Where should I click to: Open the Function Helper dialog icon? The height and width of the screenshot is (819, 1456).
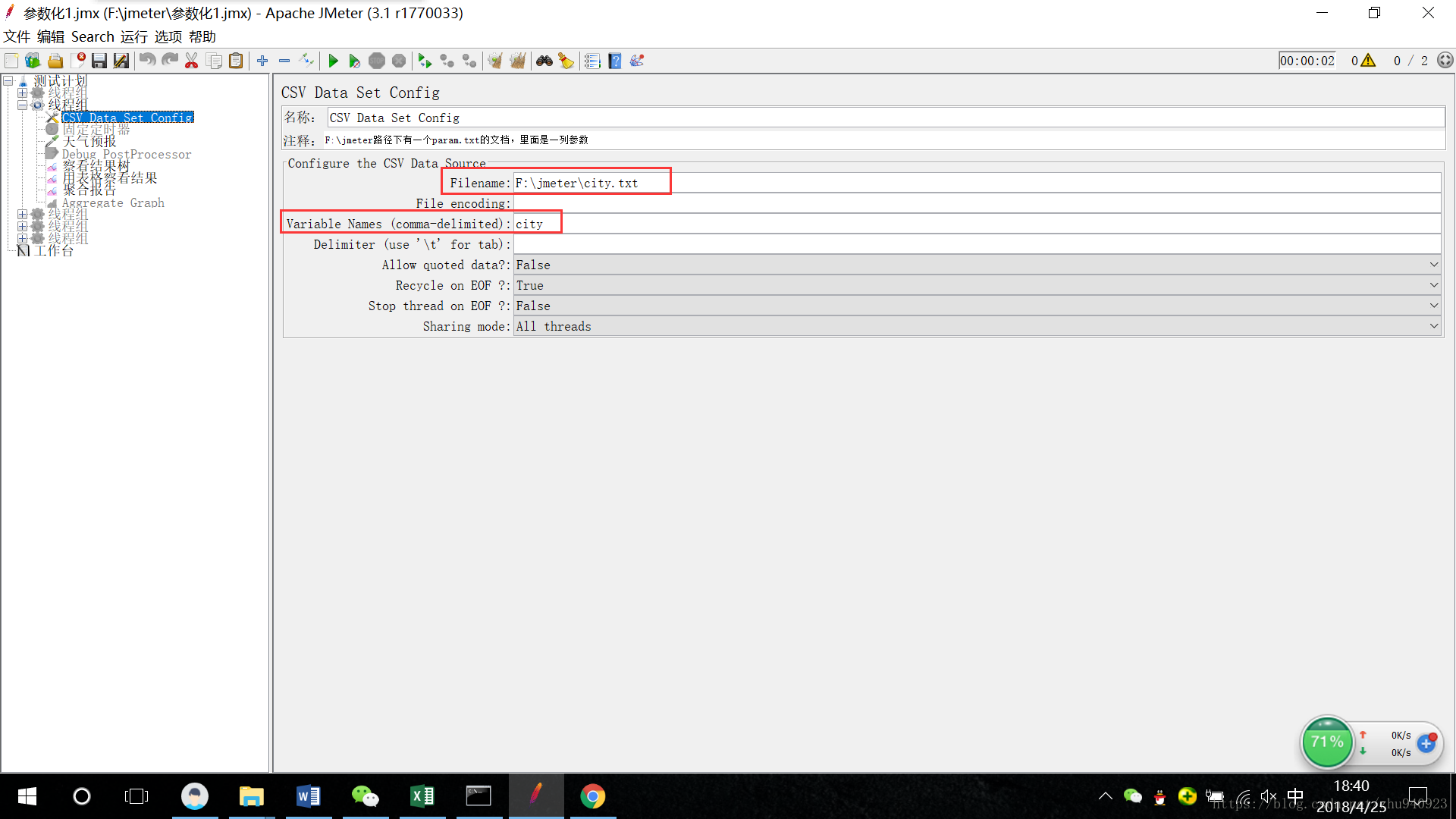pyautogui.click(x=592, y=61)
